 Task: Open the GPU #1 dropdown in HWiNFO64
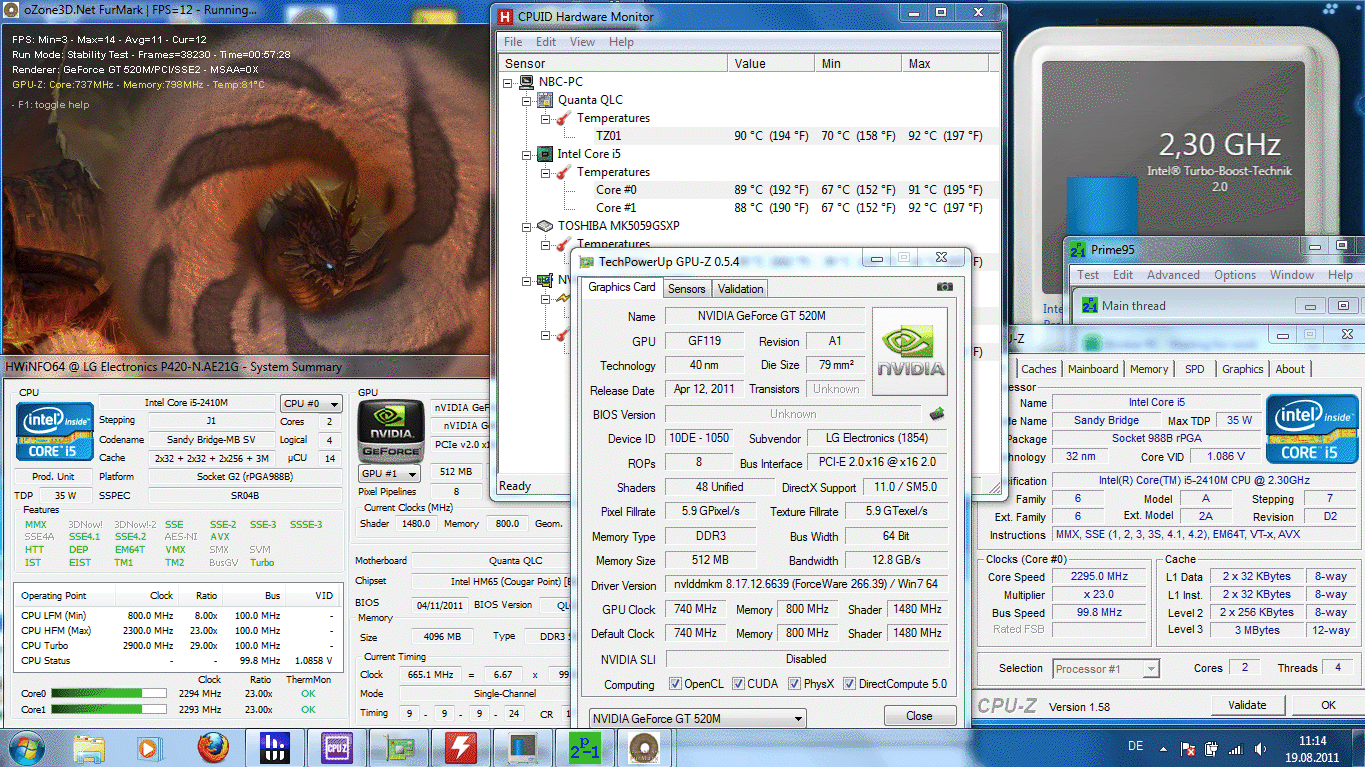(x=389, y=473)
